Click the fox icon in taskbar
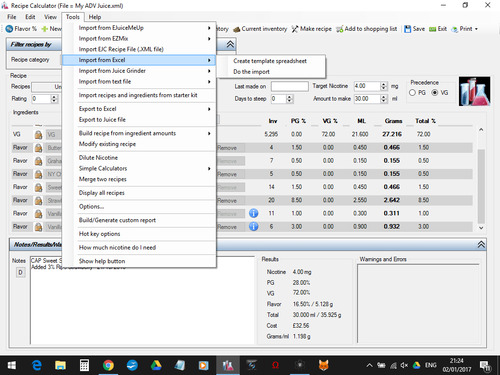Image resolution: width=500 pixels, height=375 pixels. 323,366
